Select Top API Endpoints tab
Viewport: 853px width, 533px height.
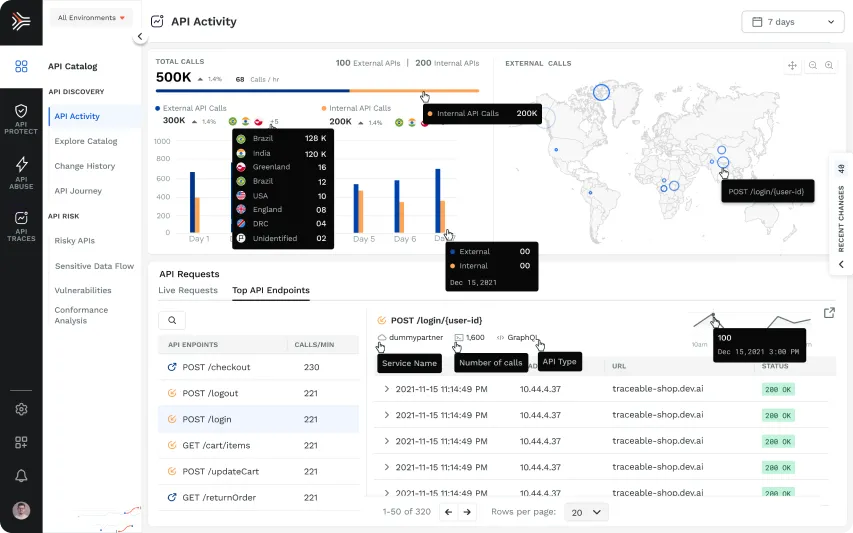[x=271, y=290]
